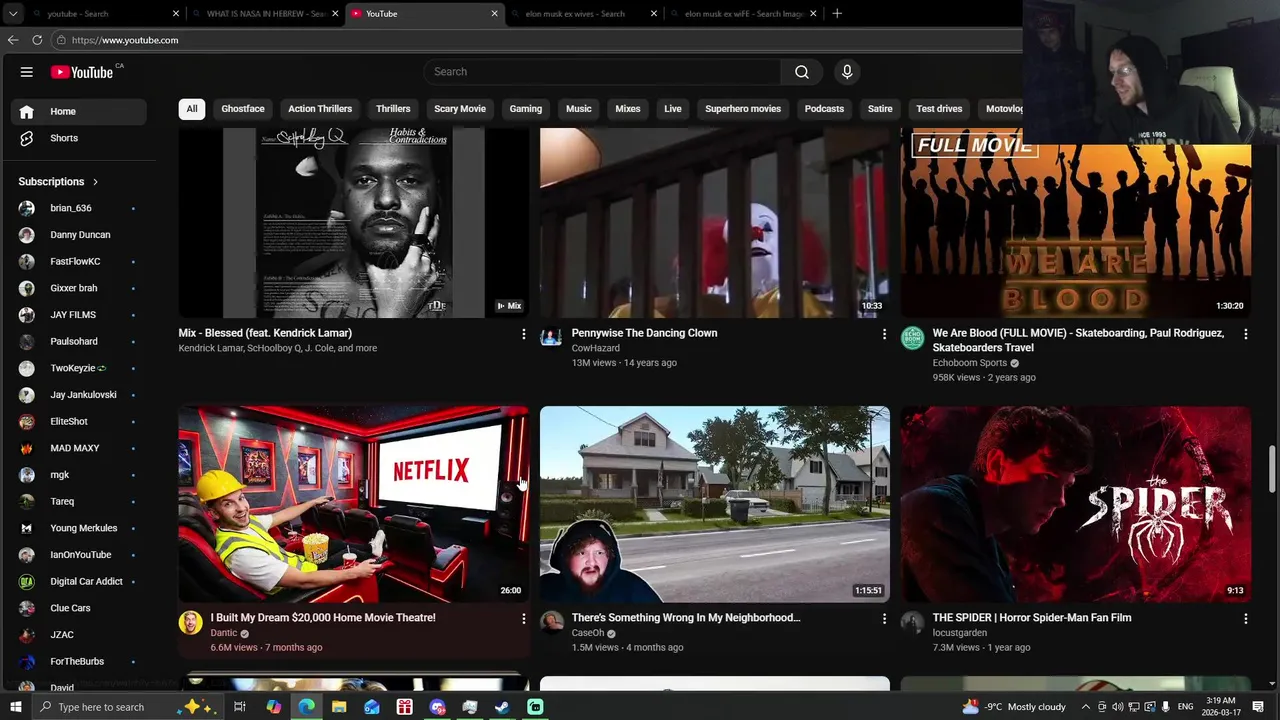Click the CowHazard channel avatar
This screenshot has height=720, width=1280.
pyautogui.click(x=551, y=338)
